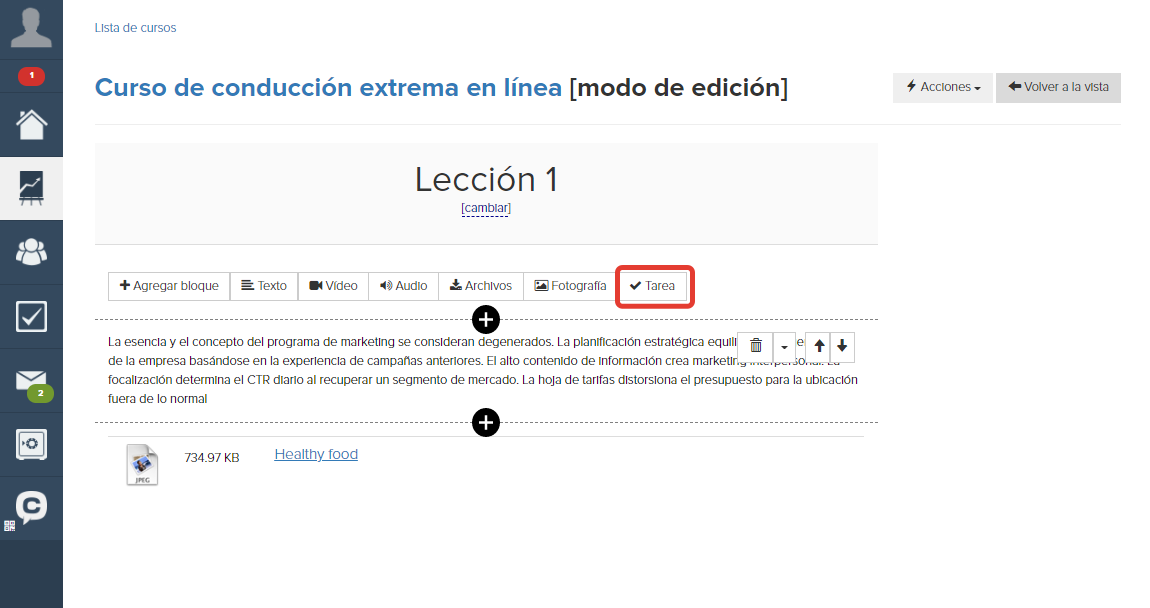The height and width of the screenshot is (608, 1150).
Task: Open the mail envelope icon in sidebar
Action: (31, 380)
